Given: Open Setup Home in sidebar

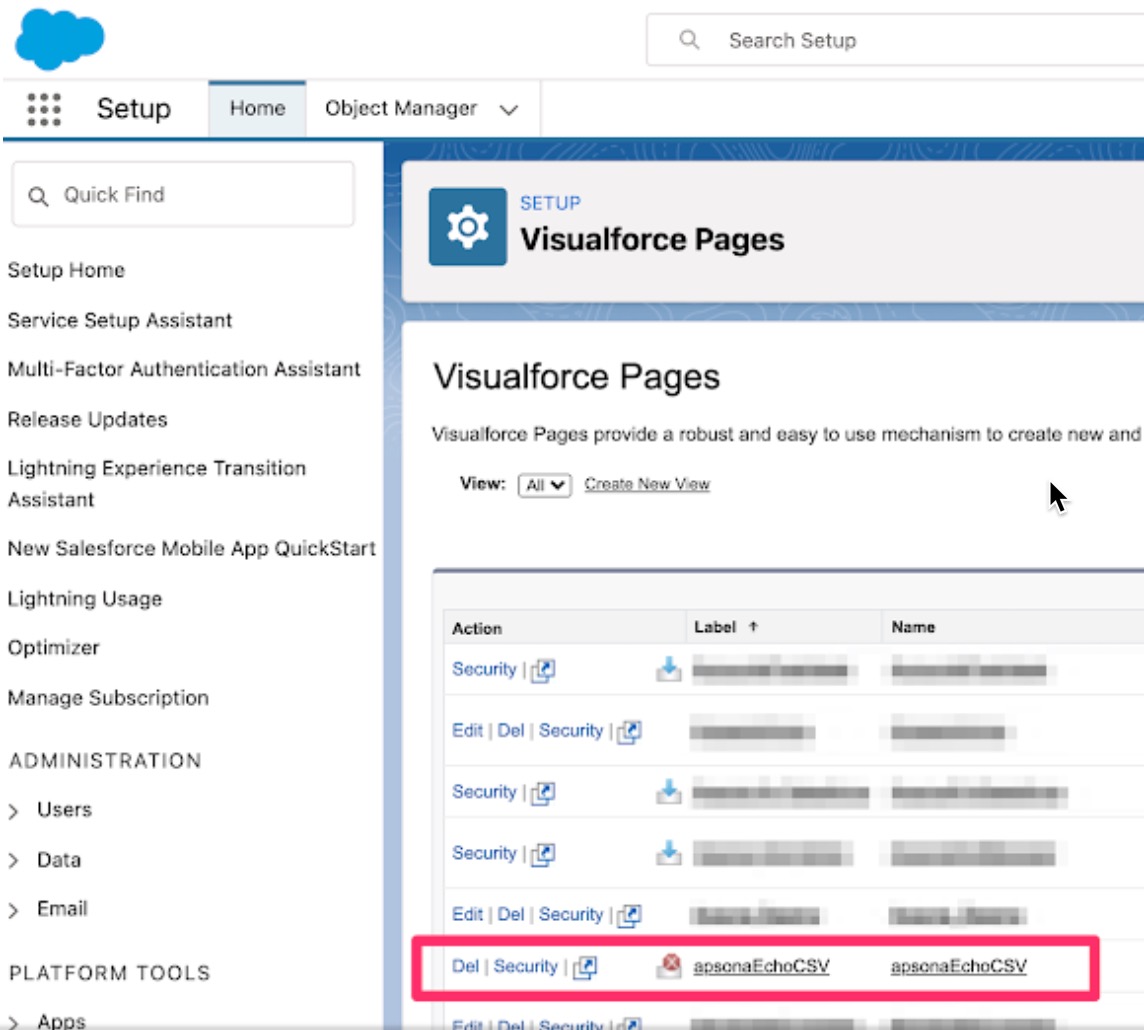Looking at the screenshot, I should click(x=66, y=270).
